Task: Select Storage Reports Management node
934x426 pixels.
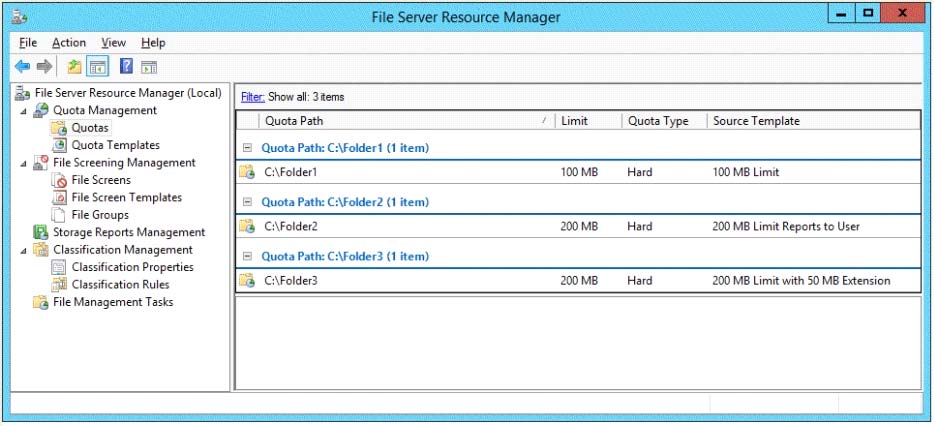Action: click(x=129, y=232)
